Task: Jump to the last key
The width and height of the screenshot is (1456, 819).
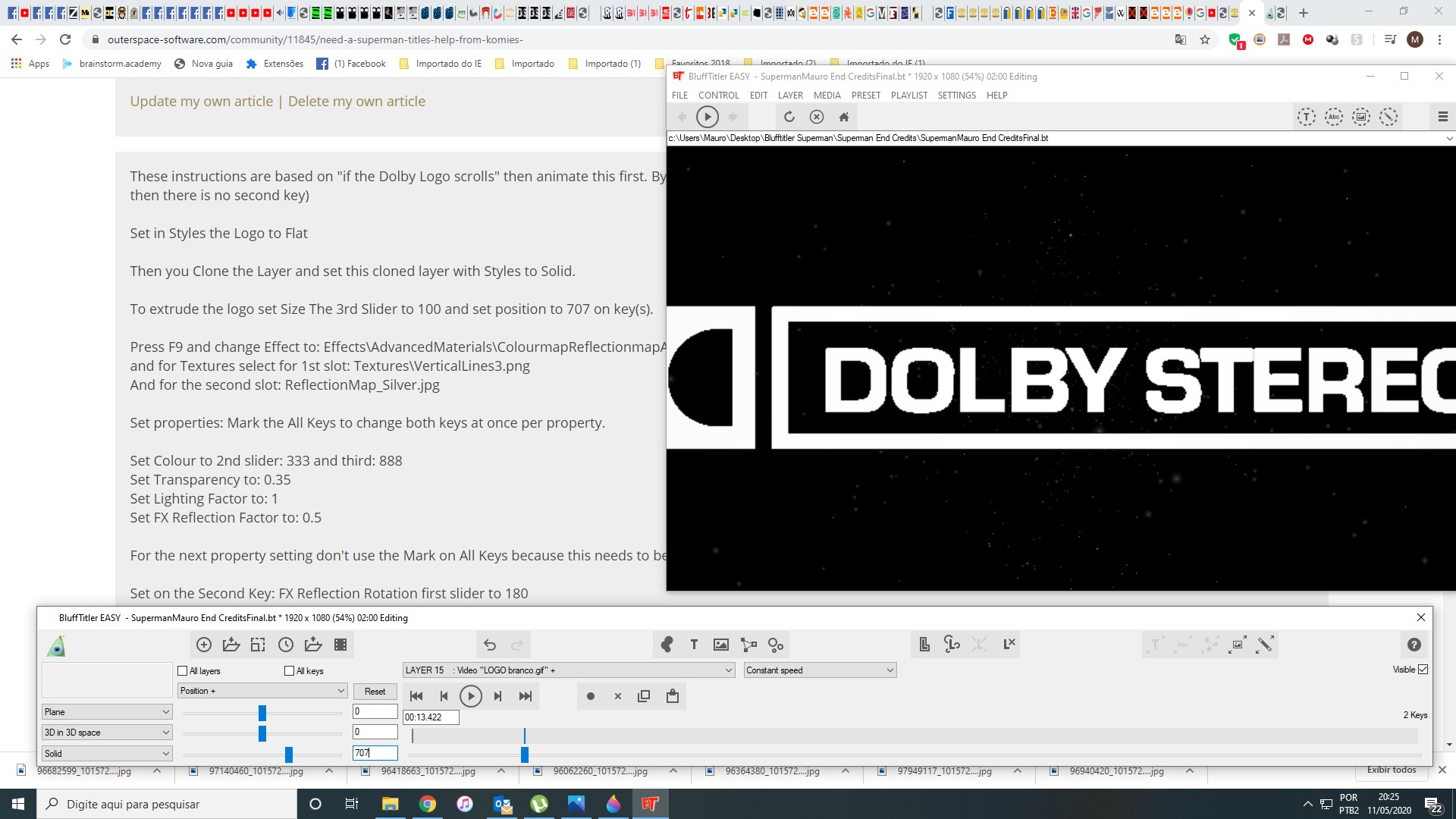Action: (x=525, y=696)
